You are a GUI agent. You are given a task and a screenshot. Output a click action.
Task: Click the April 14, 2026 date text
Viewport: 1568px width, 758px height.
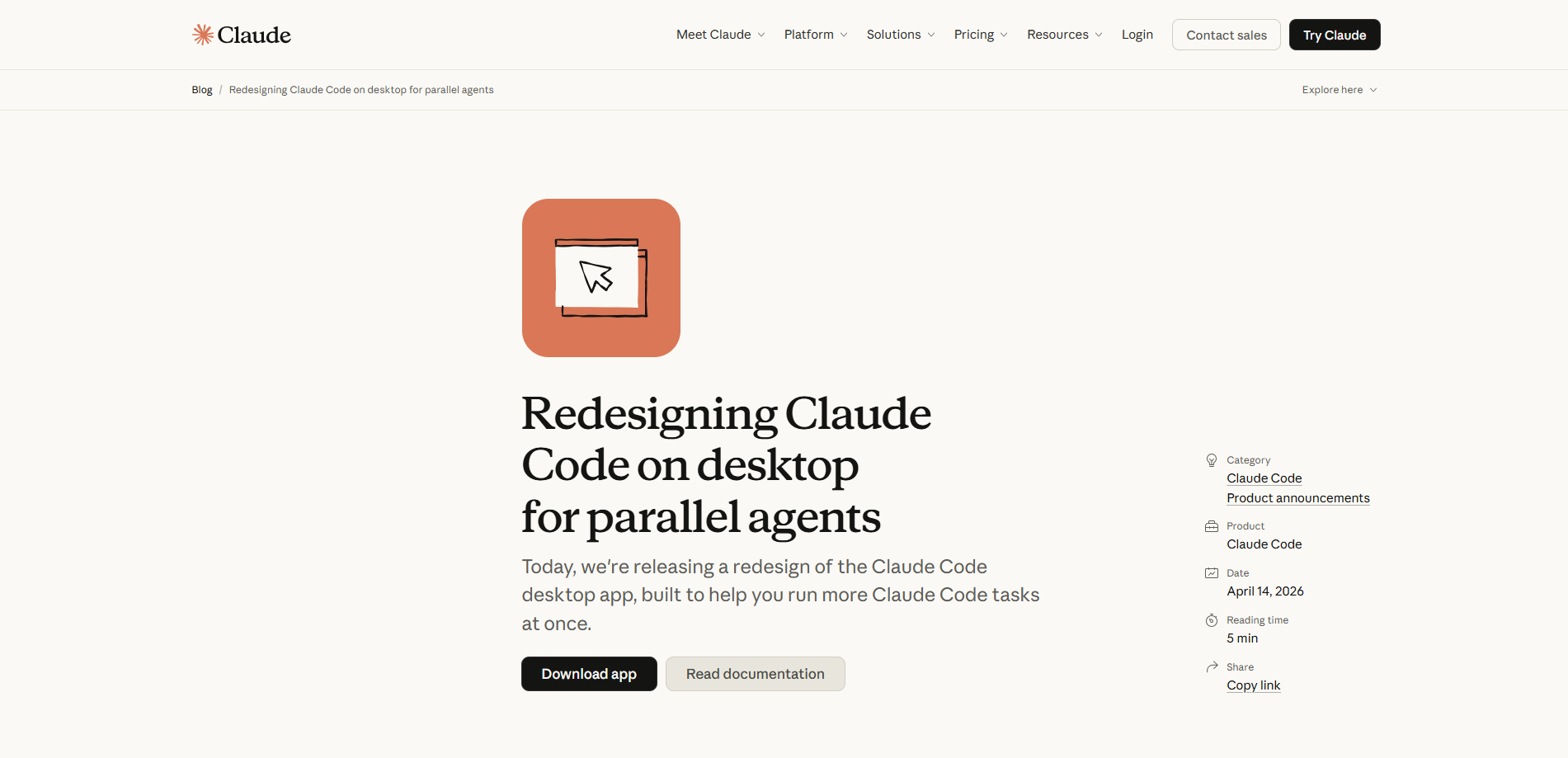(x=1265, y=591)
